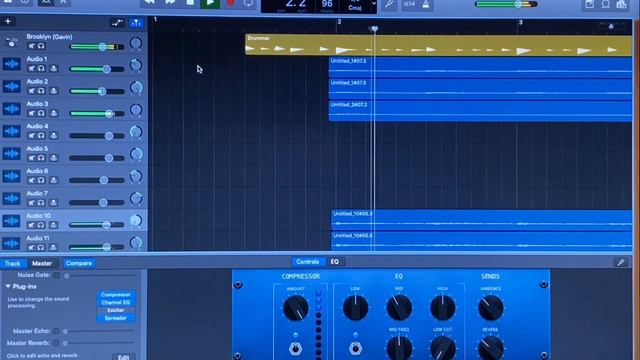Click the EQ LOW knob
640x360 pixels.
coord(355,307)
